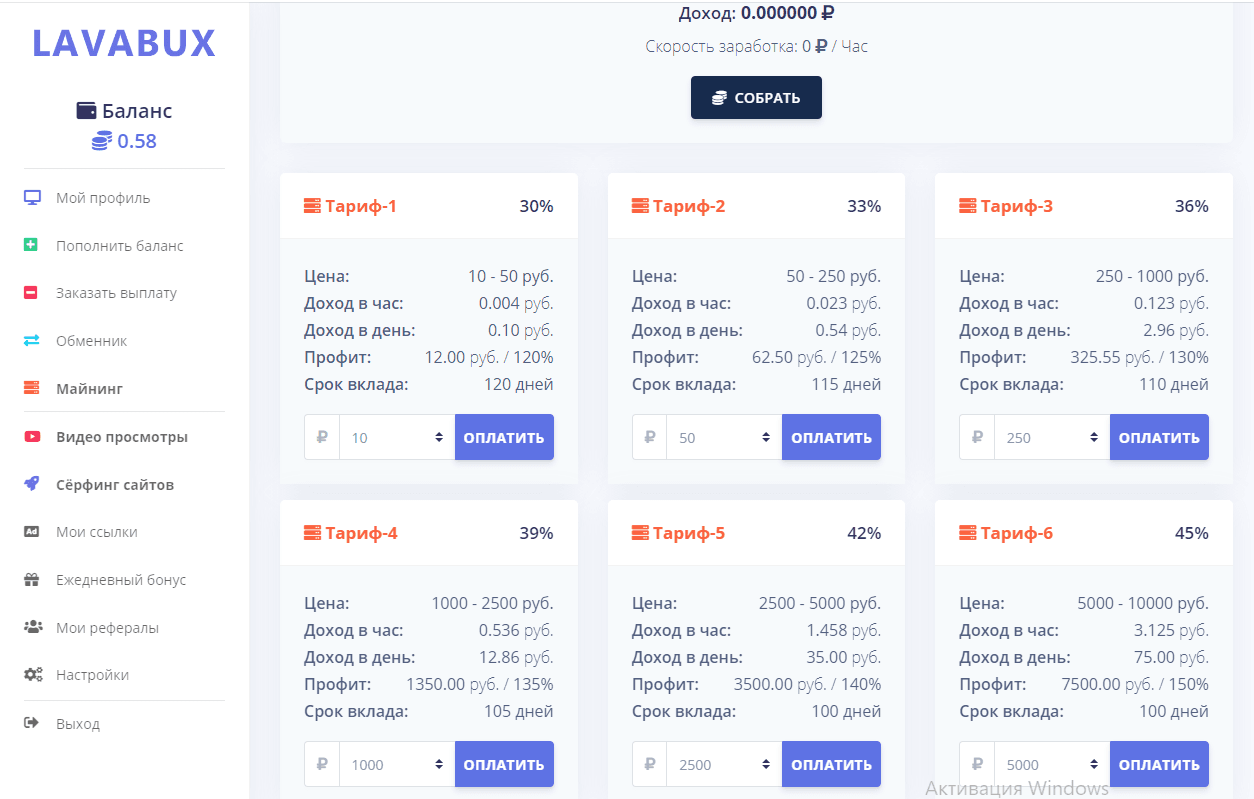Click the gift icon for Ежедневный бонус
The height and width of the screenshot is (799, 1254).
(x=32, y=580)
